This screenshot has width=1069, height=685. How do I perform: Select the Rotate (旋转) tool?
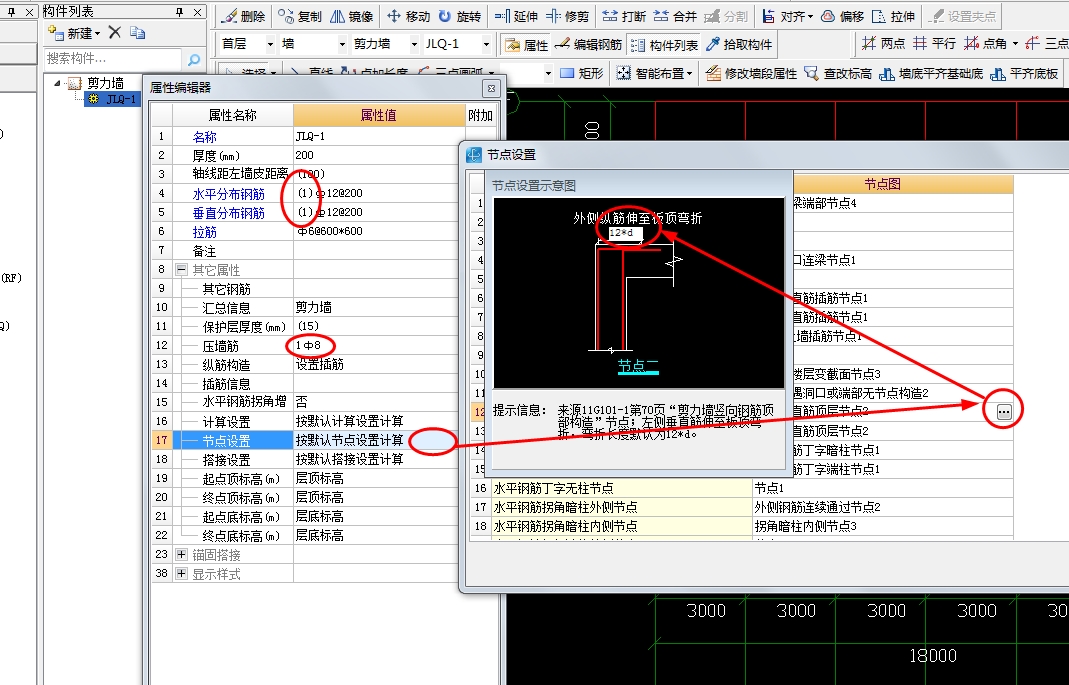460,16
